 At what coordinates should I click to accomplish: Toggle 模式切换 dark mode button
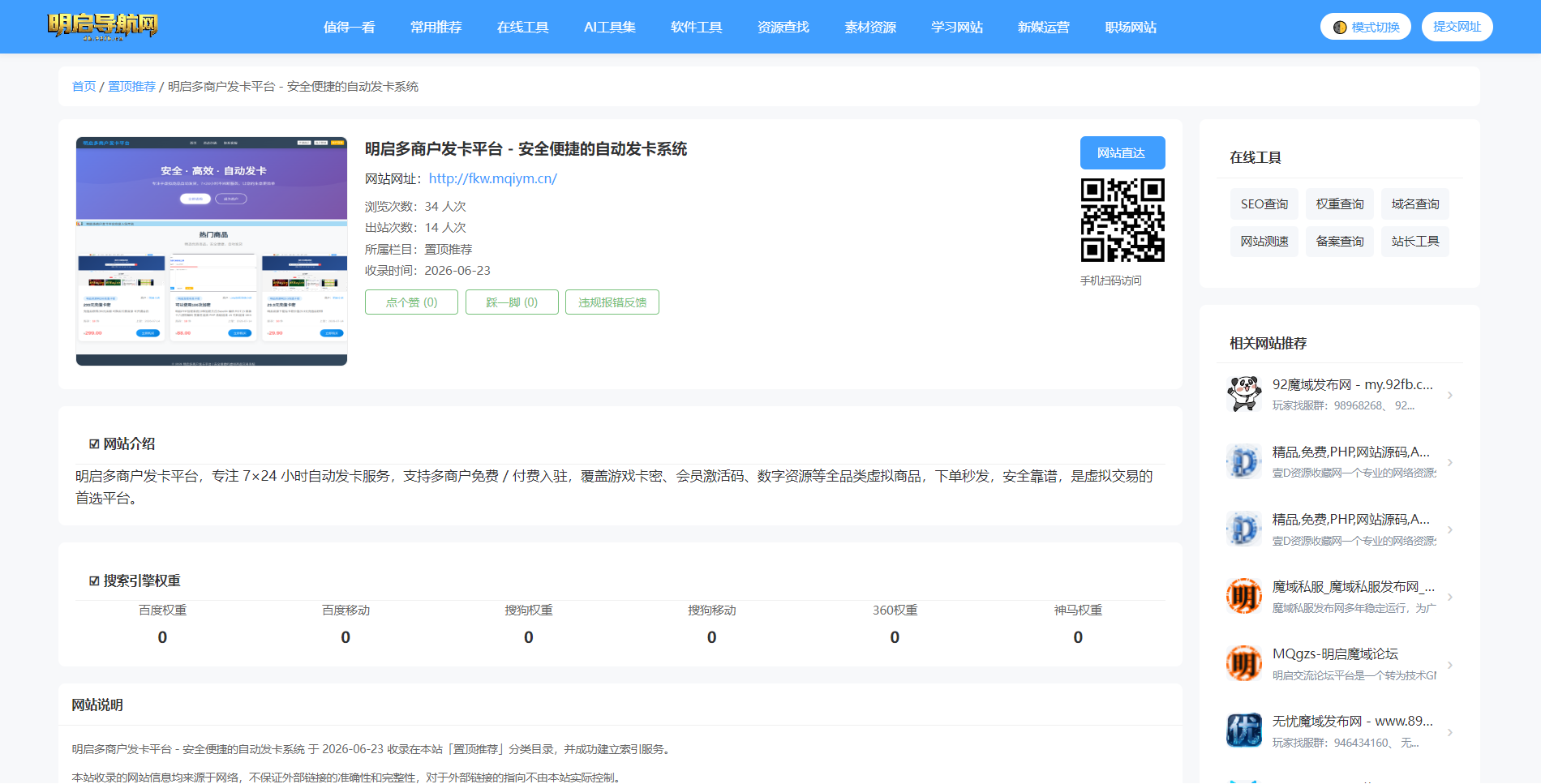click(x=1366, y=27)
